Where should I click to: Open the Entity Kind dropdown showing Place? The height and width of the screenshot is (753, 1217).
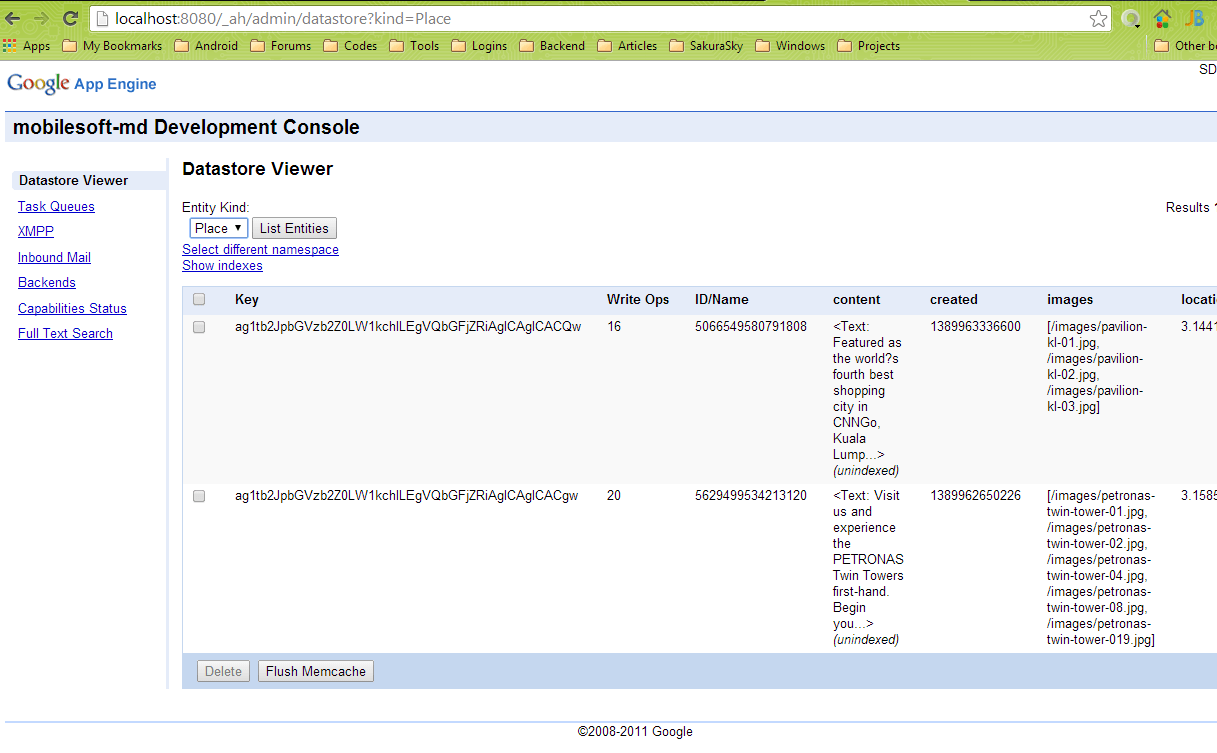(x=218, y=228)
